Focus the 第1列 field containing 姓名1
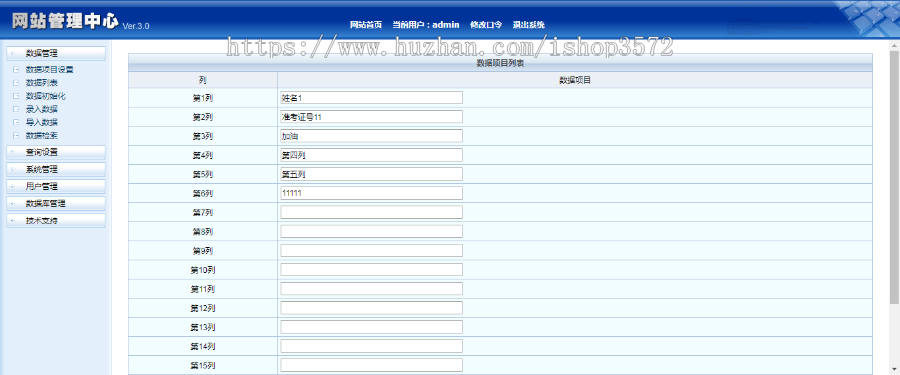Image resolution: width=900 pixels, height=375 pixels. (371, 98)
